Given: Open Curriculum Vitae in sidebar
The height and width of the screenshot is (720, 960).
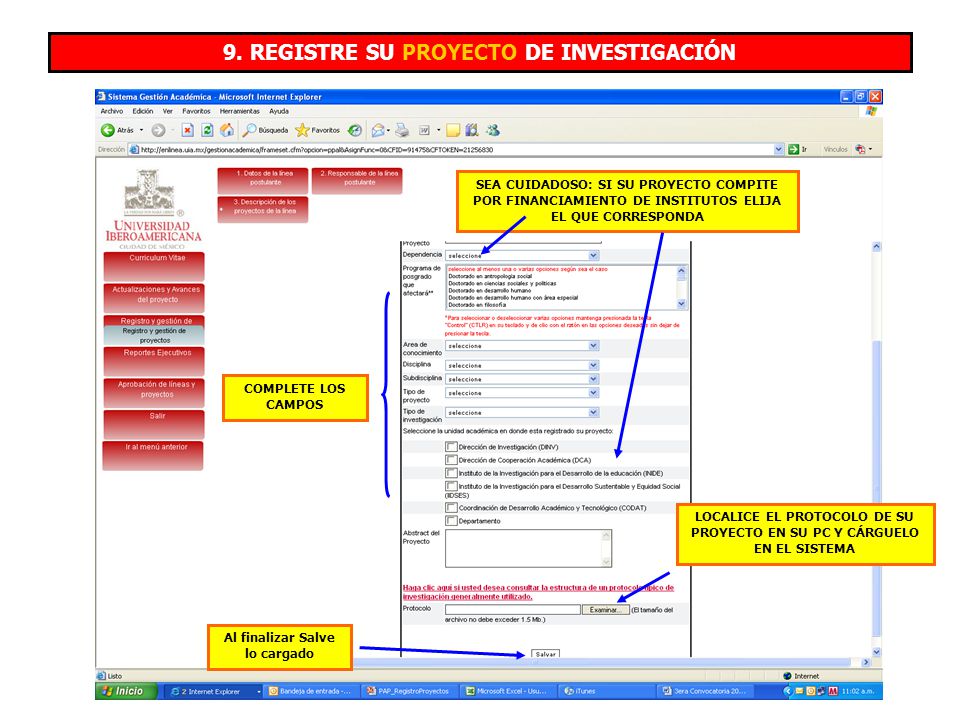Looking at the screenshot, I should pyautogui.click(x=154, y=267).
